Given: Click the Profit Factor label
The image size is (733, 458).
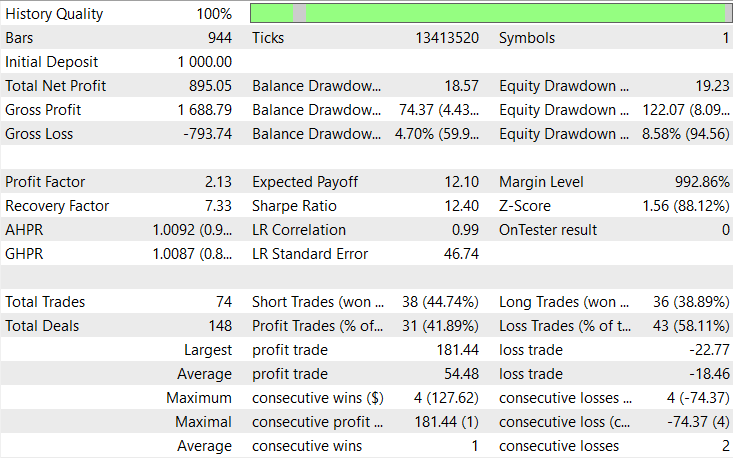Looking at the screenshot, I should point(45,182).
